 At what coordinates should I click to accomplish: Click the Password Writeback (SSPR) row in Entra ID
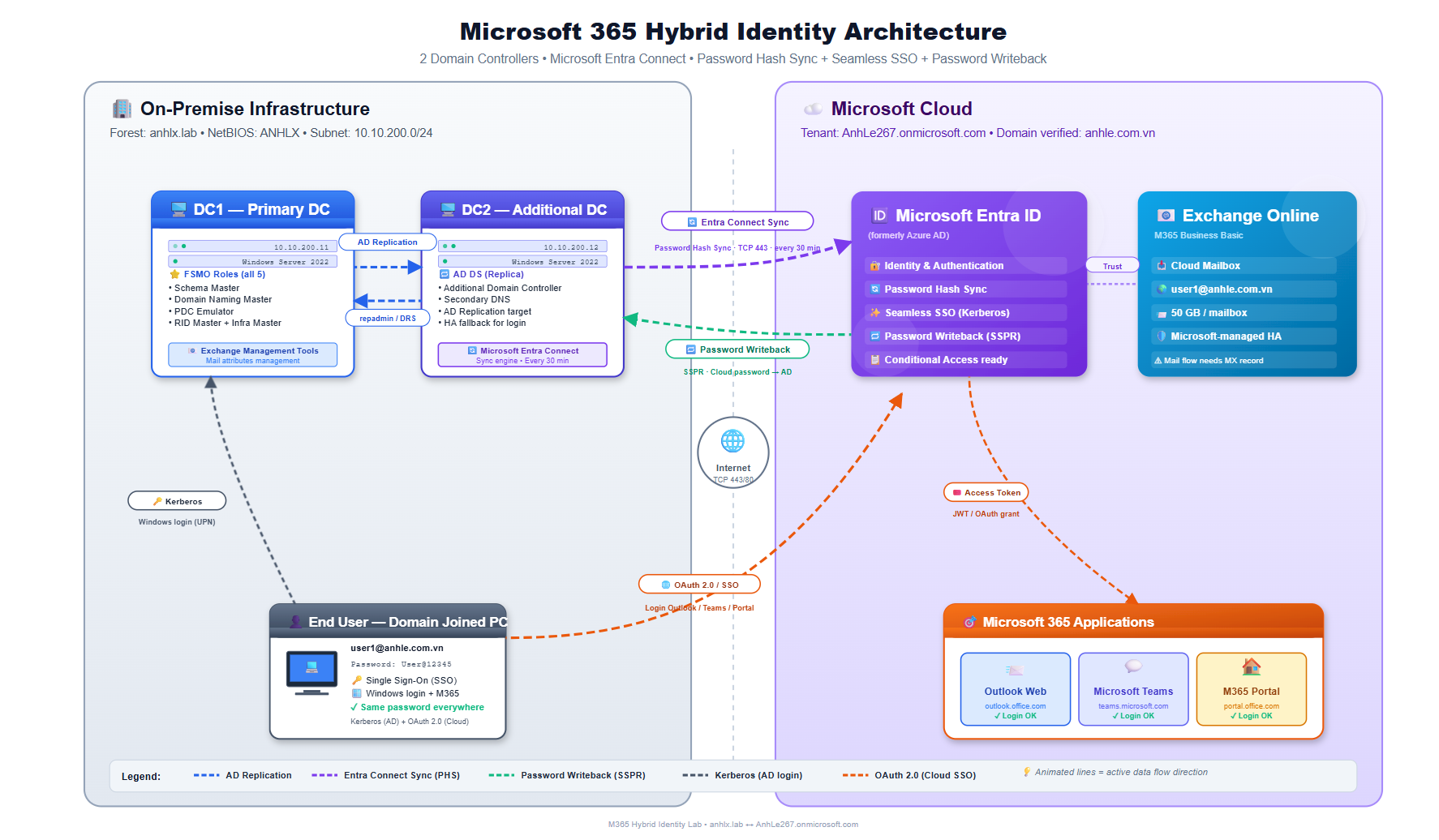click(966, 336)
